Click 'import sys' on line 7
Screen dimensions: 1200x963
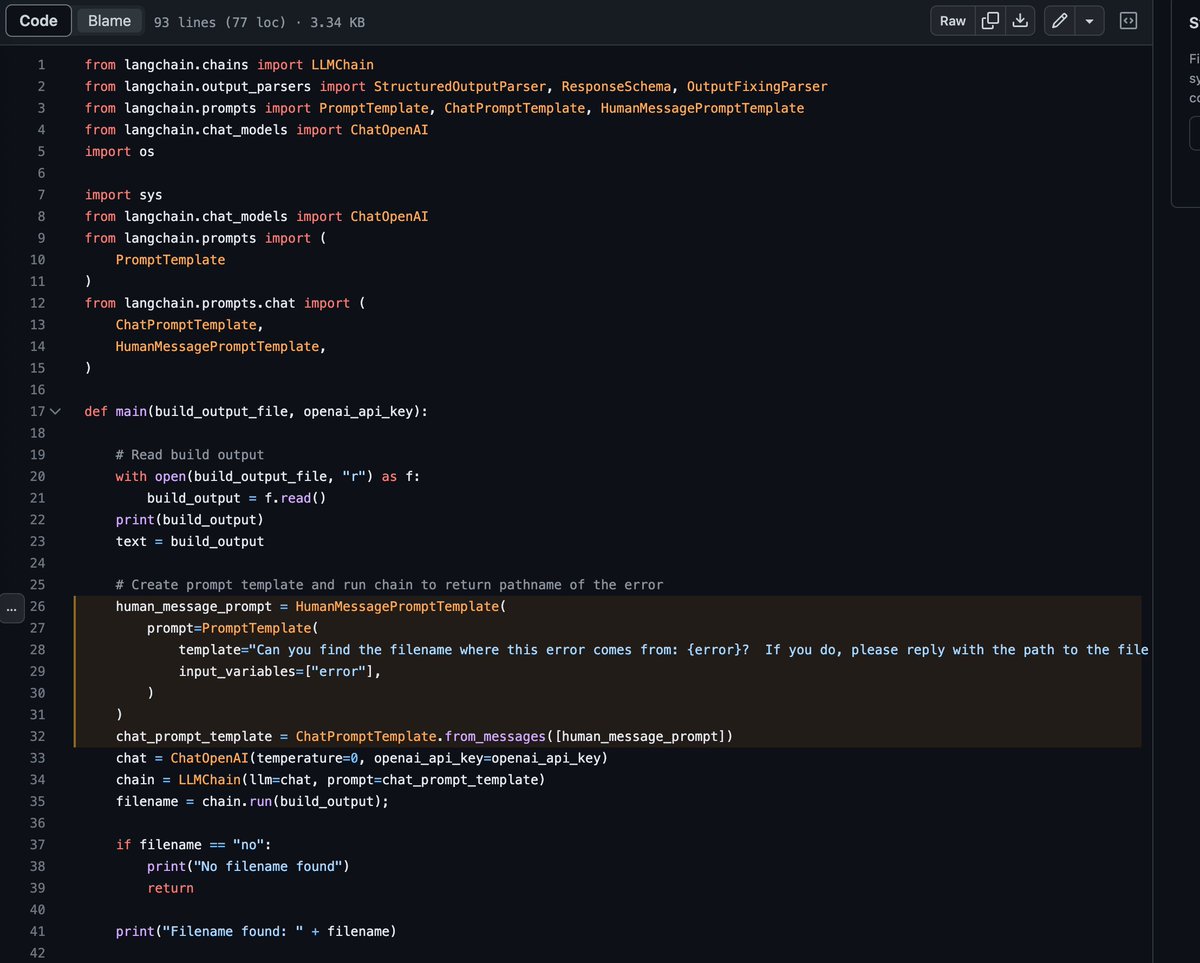tap(123, 195)
